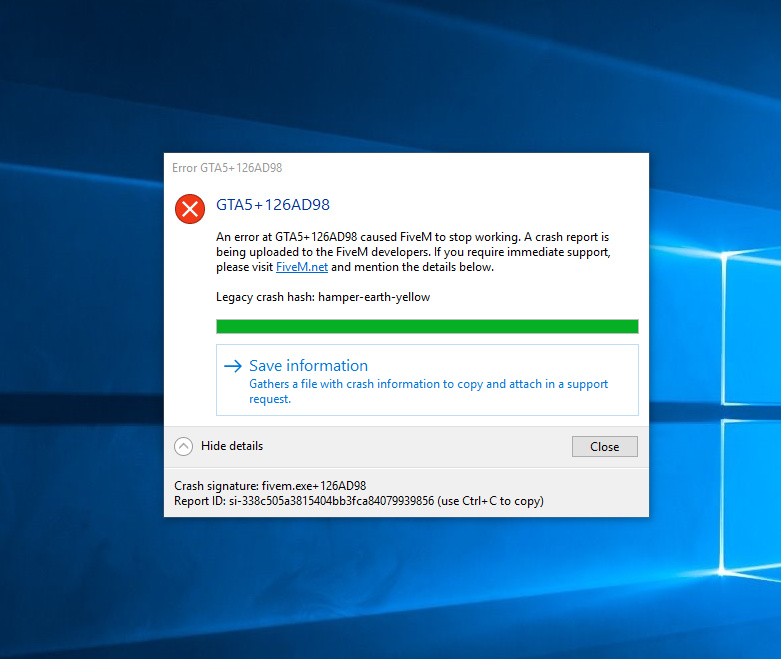Click the red error X icon
781x659 pixels.
(x=190, y=209)
